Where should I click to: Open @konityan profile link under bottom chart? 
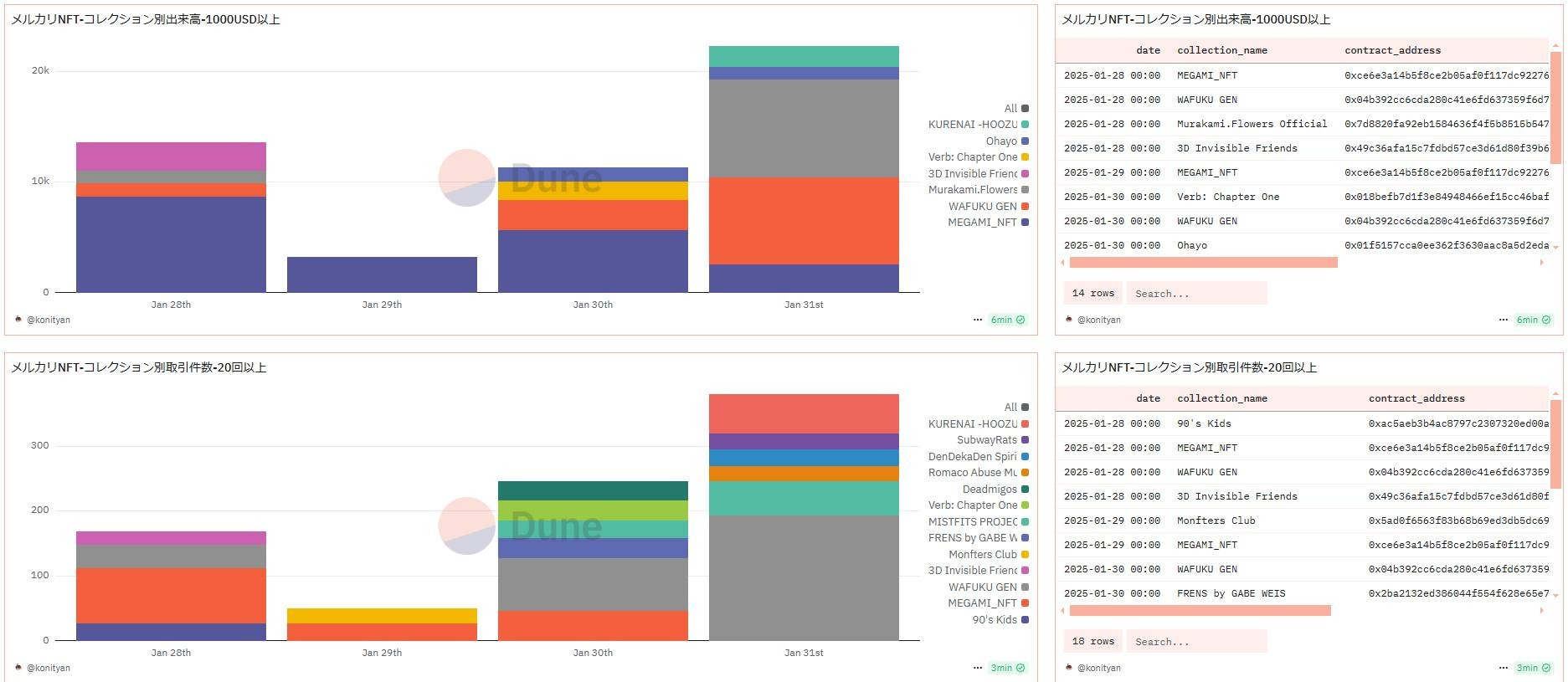click(x=49, y=668)
